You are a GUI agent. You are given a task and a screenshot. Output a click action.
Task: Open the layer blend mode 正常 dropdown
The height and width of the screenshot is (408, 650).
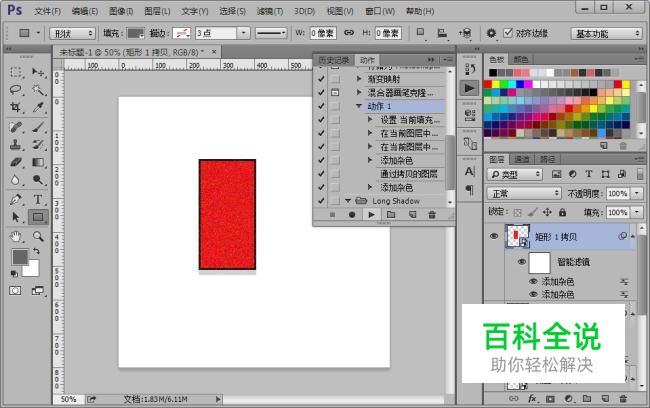click(524, 193)
